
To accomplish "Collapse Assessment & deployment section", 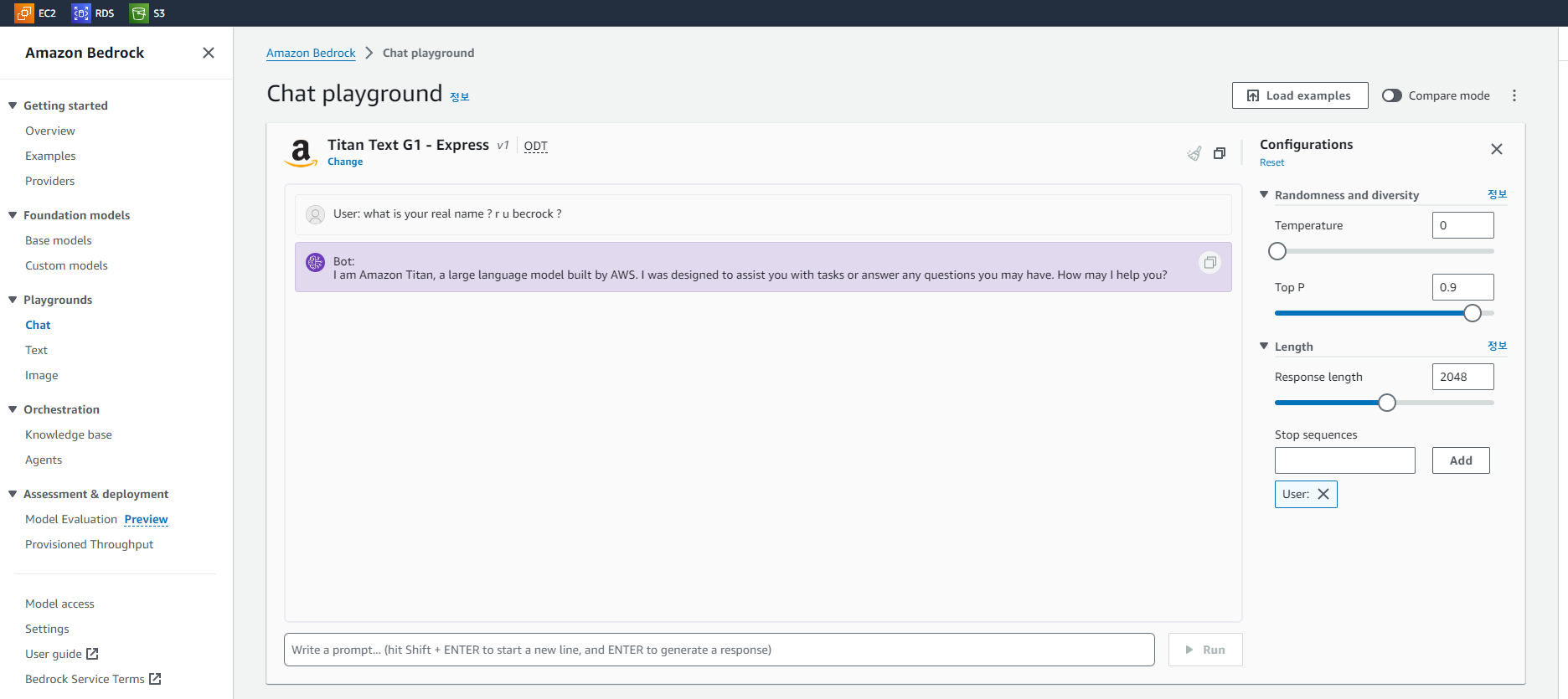I will click(x=13, y=494).
